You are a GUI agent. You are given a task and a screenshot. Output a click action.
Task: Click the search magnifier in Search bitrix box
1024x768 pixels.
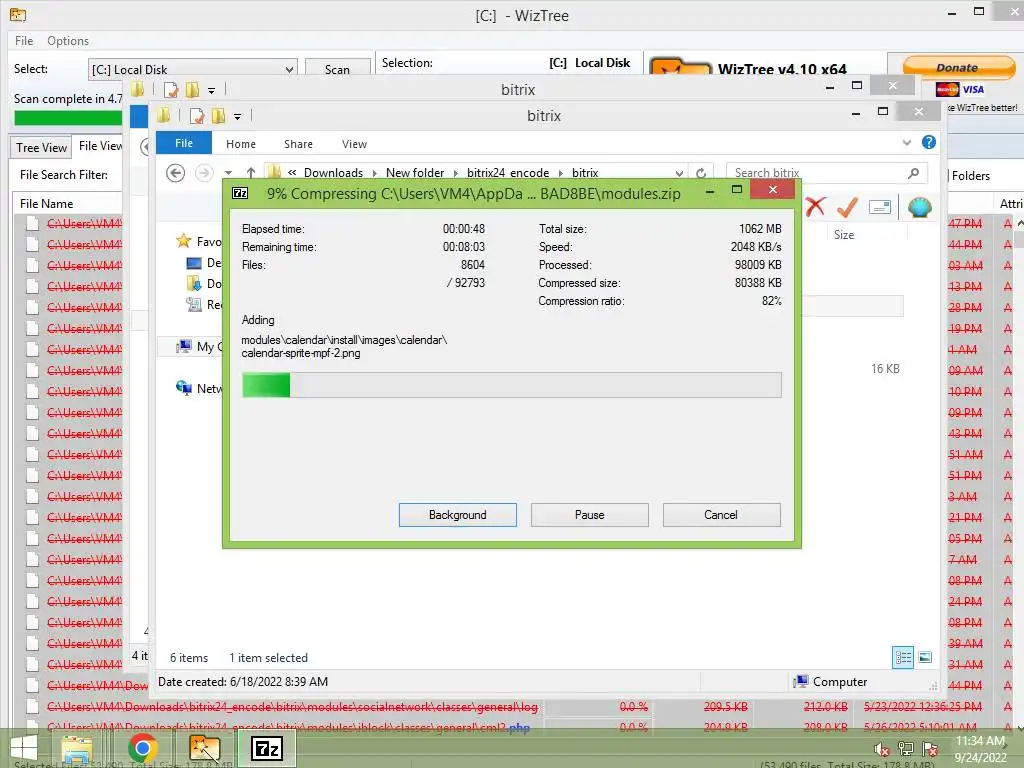point(913,173)
